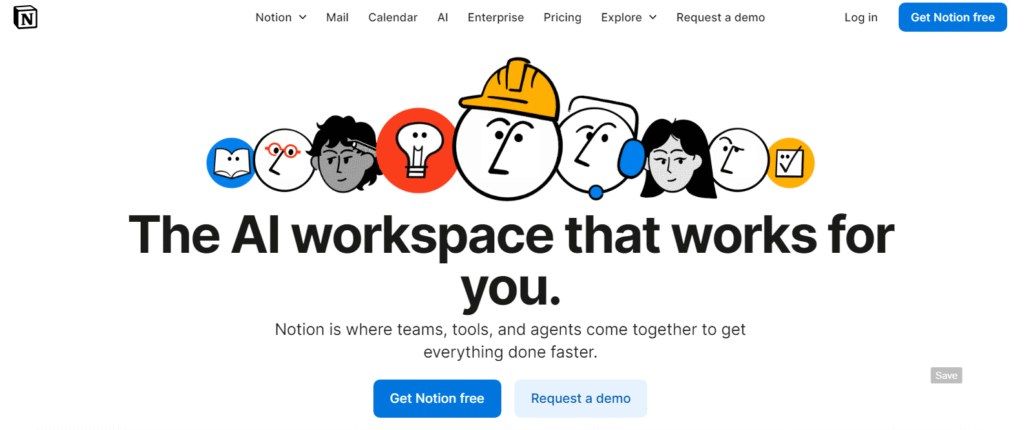Click the face wearing yellow hard hat
This screenshot has width=1024, height=430.
click(x=508, y=127)
